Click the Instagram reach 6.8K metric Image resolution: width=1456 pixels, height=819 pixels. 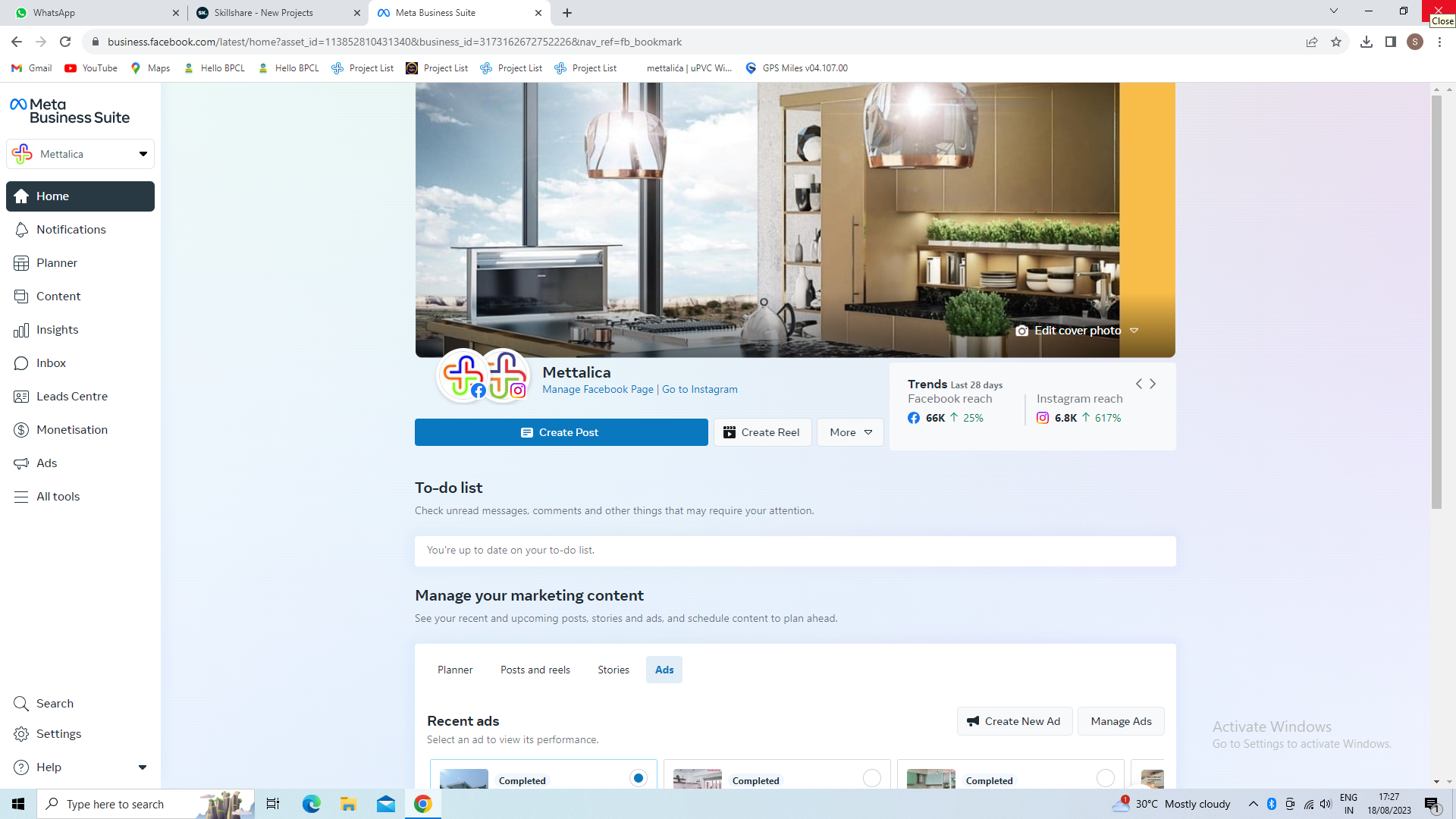(x=1078, y=418)
